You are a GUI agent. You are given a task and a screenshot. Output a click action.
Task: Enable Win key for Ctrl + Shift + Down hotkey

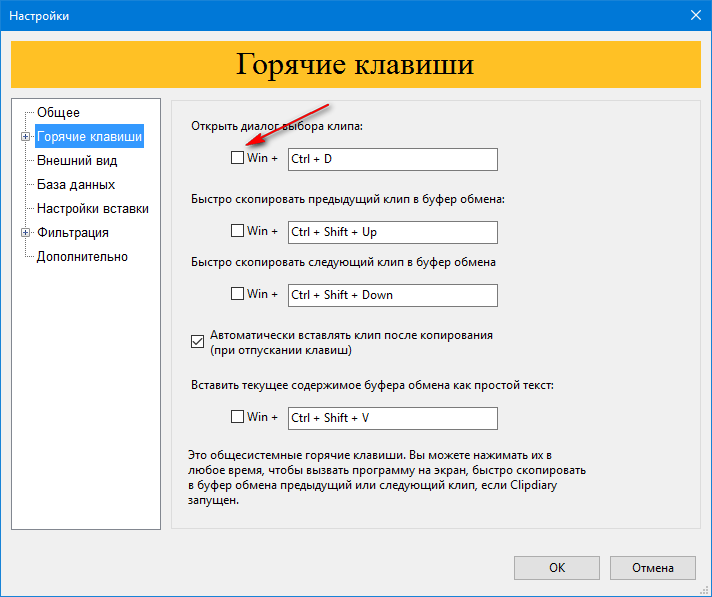[237, 294]
